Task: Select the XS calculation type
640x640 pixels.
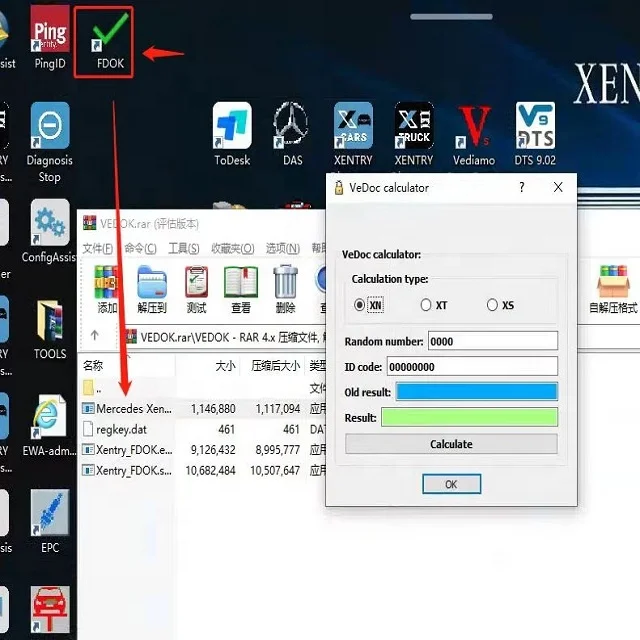Action: tap(500, 305)
